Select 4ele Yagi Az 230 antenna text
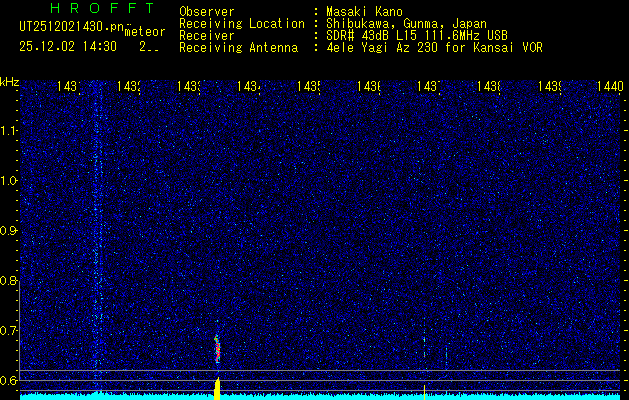 [434, 48]
